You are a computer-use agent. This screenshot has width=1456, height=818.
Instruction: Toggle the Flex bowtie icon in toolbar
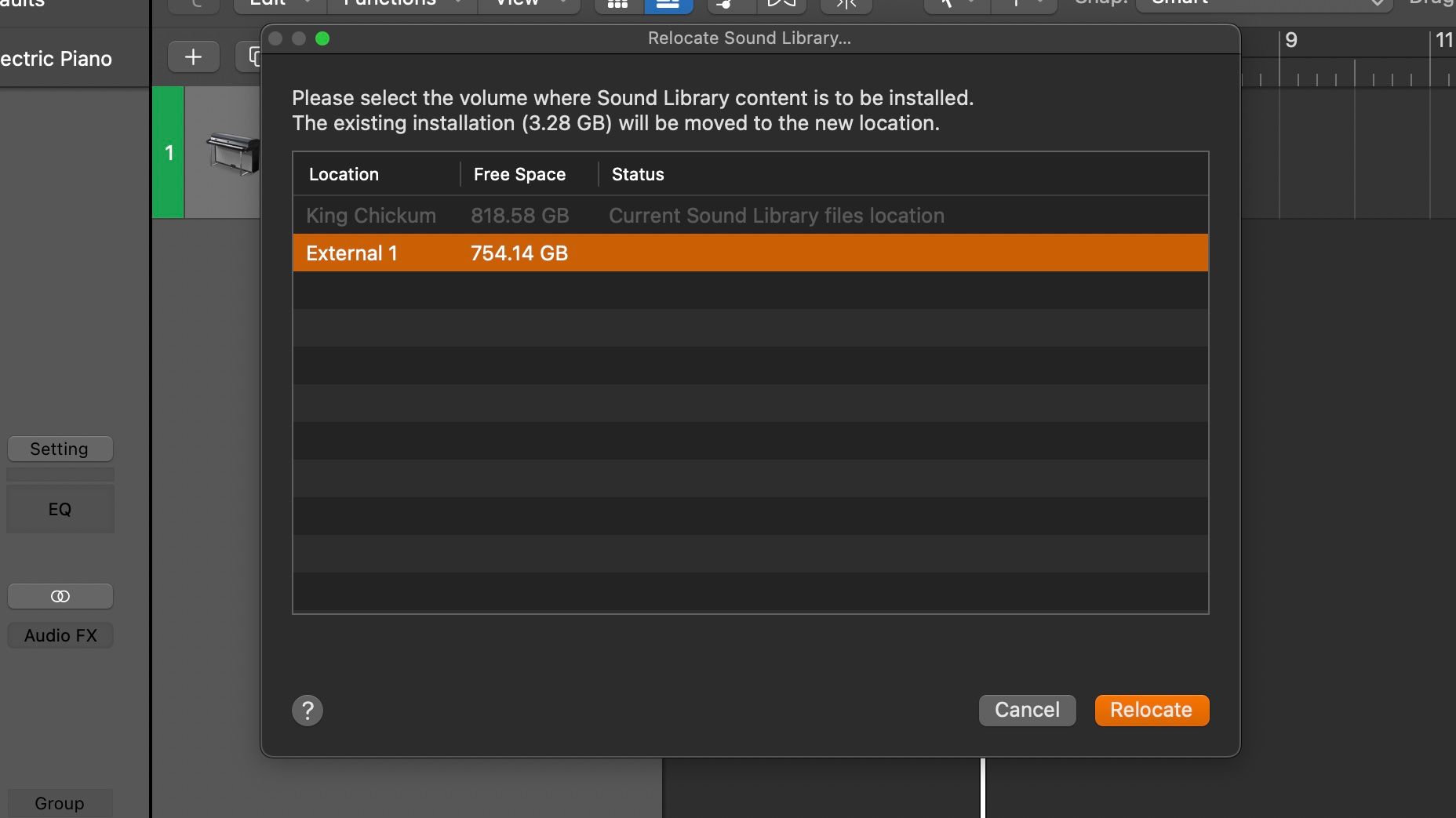[x=781, y=5]
